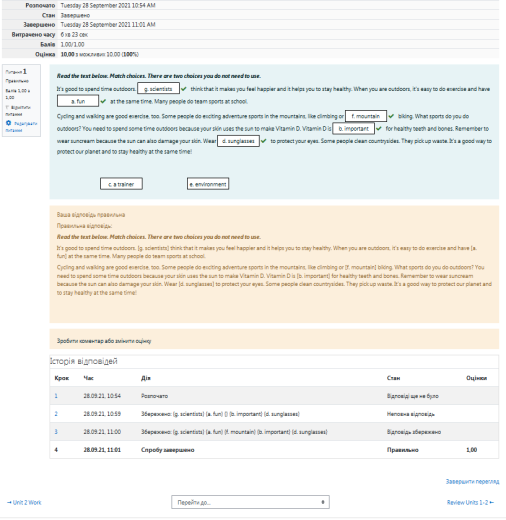Click the gear icon for editing the question
This screenshot has width=506, height=520.
pyautogui.click(x=9, y=123)
